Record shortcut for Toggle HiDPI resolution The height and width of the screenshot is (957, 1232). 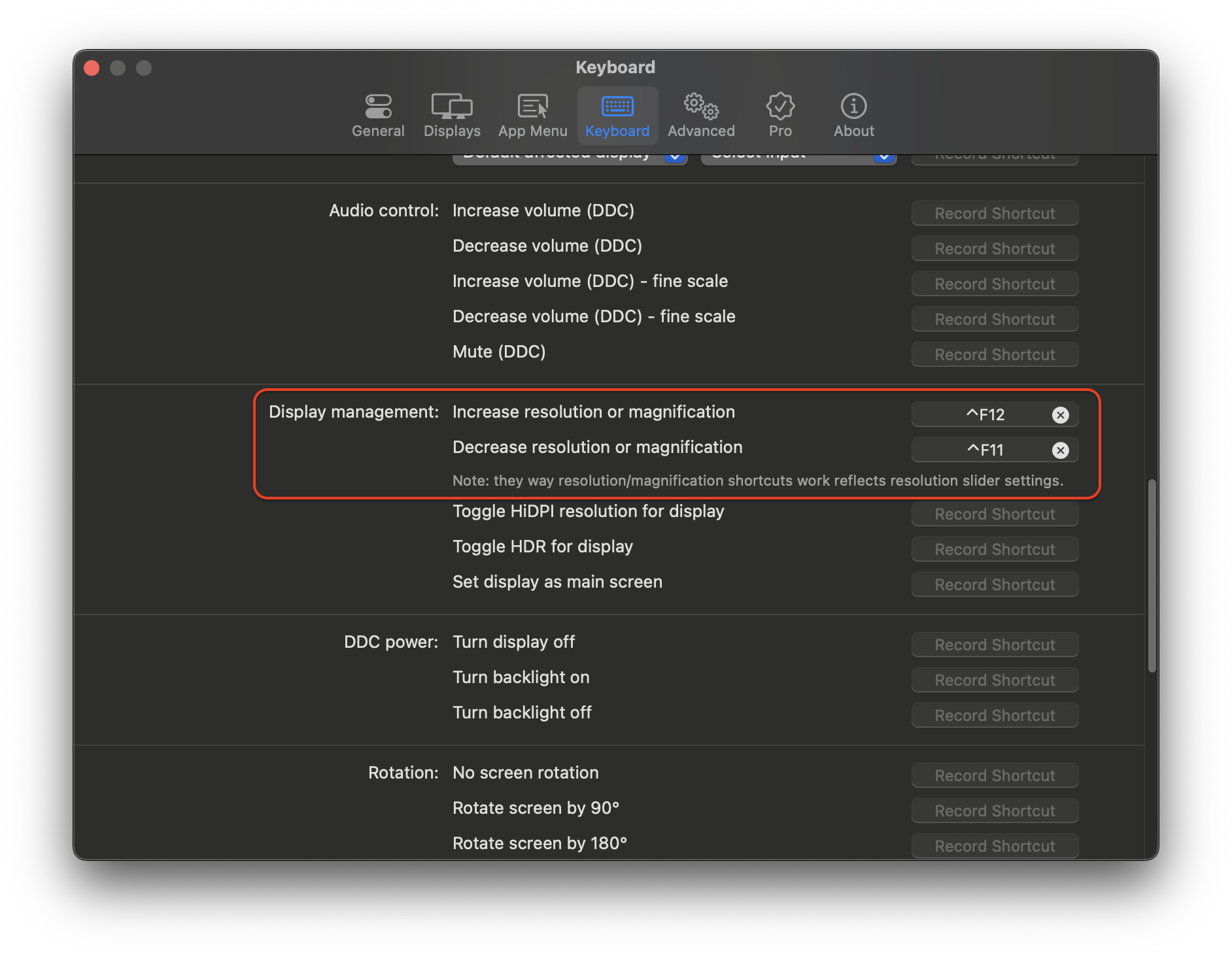pos(994,514)
